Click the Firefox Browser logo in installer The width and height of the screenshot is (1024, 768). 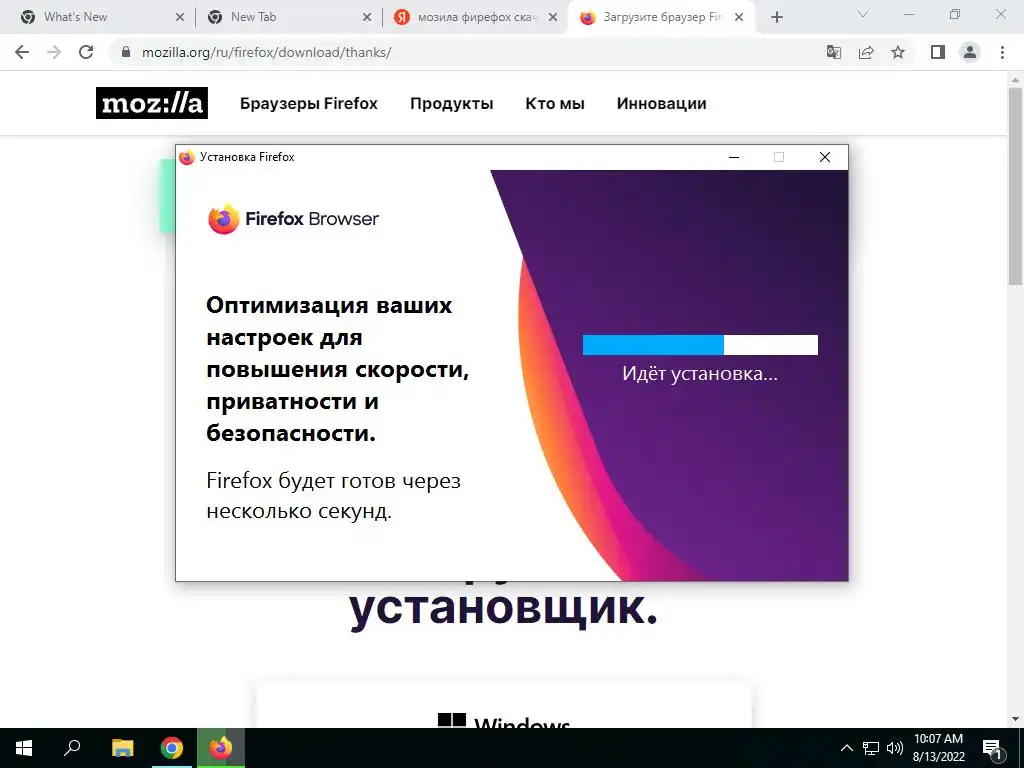[293, 219]
